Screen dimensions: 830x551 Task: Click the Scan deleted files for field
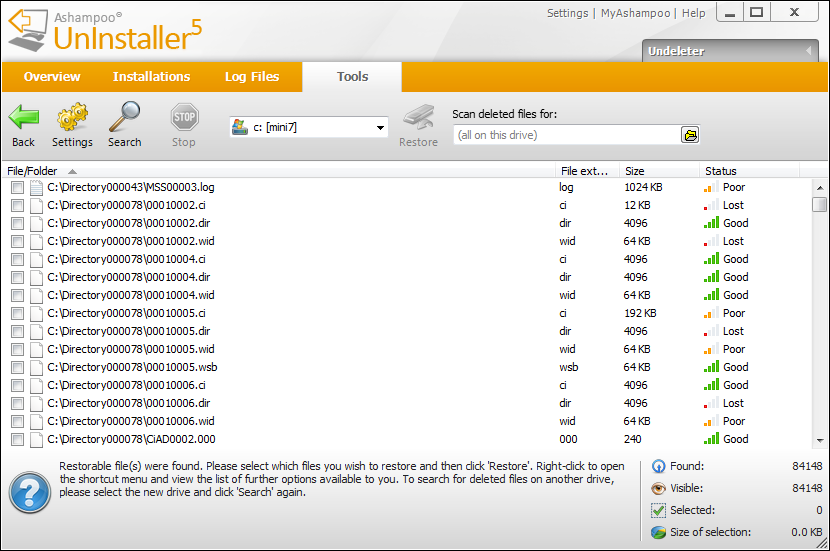[567, 135]
